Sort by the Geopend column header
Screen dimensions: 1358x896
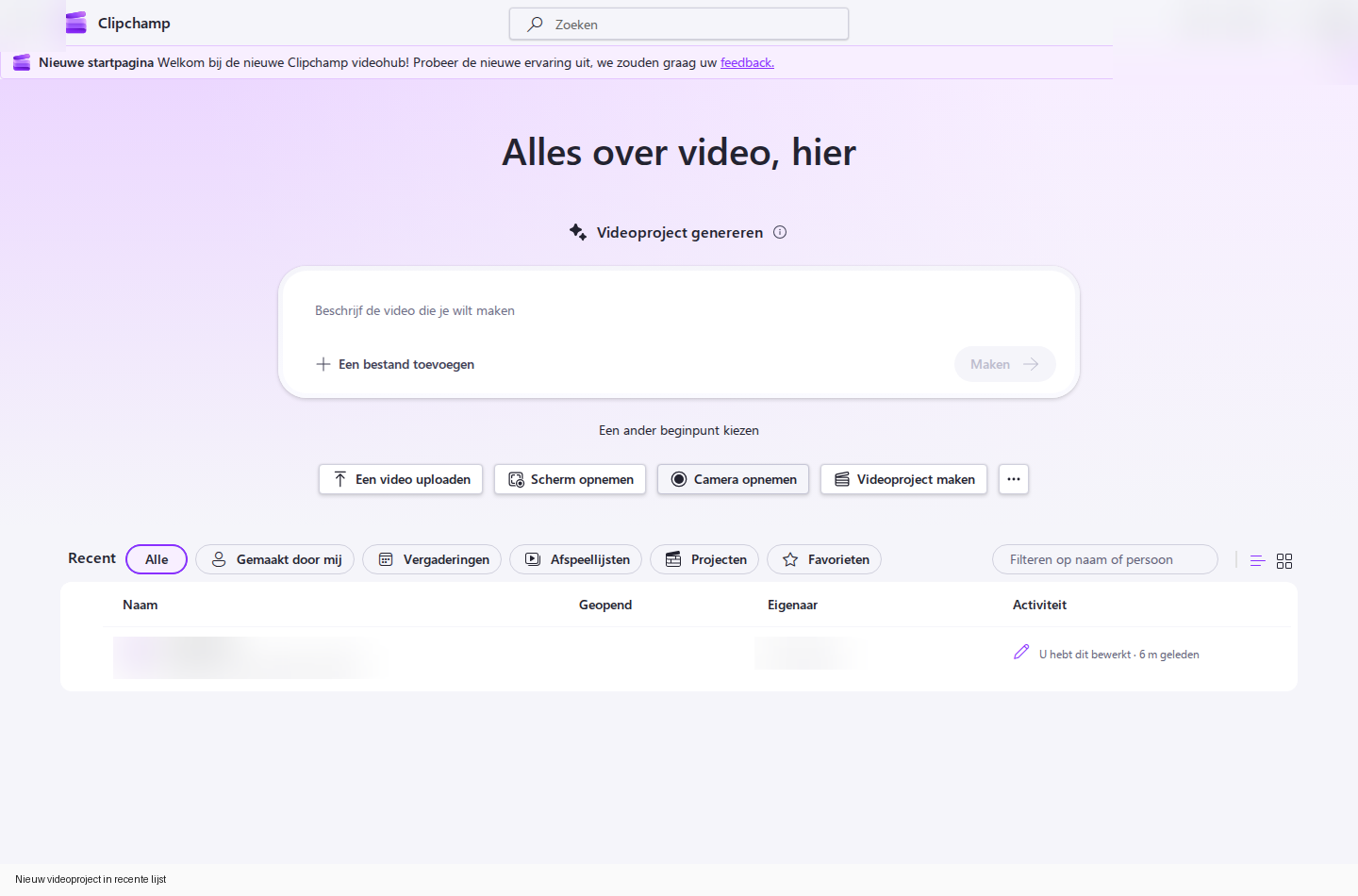coord(605,605)
